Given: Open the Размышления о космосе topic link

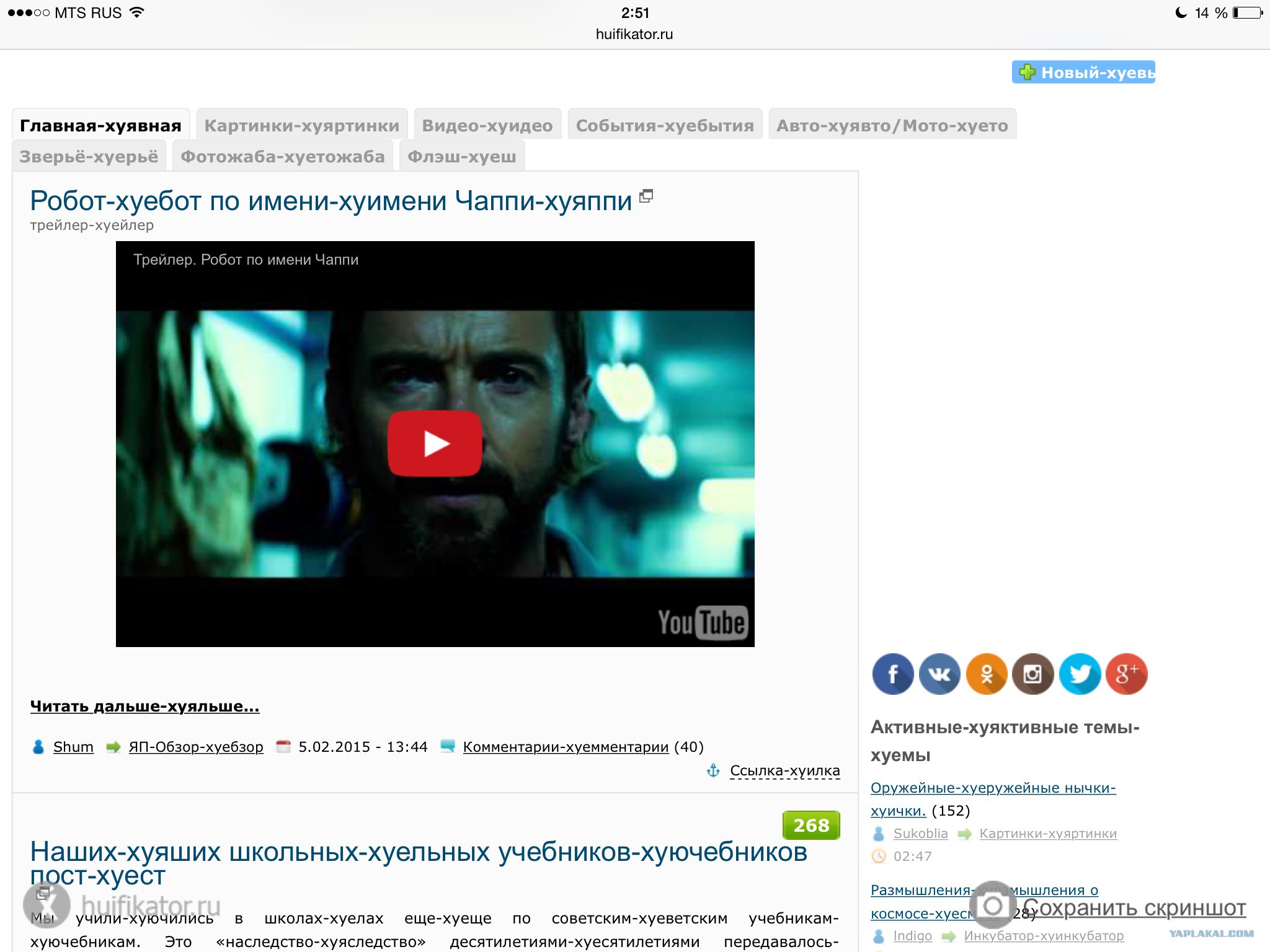Looking at the screenshot, I should click(x=984, y=902).
